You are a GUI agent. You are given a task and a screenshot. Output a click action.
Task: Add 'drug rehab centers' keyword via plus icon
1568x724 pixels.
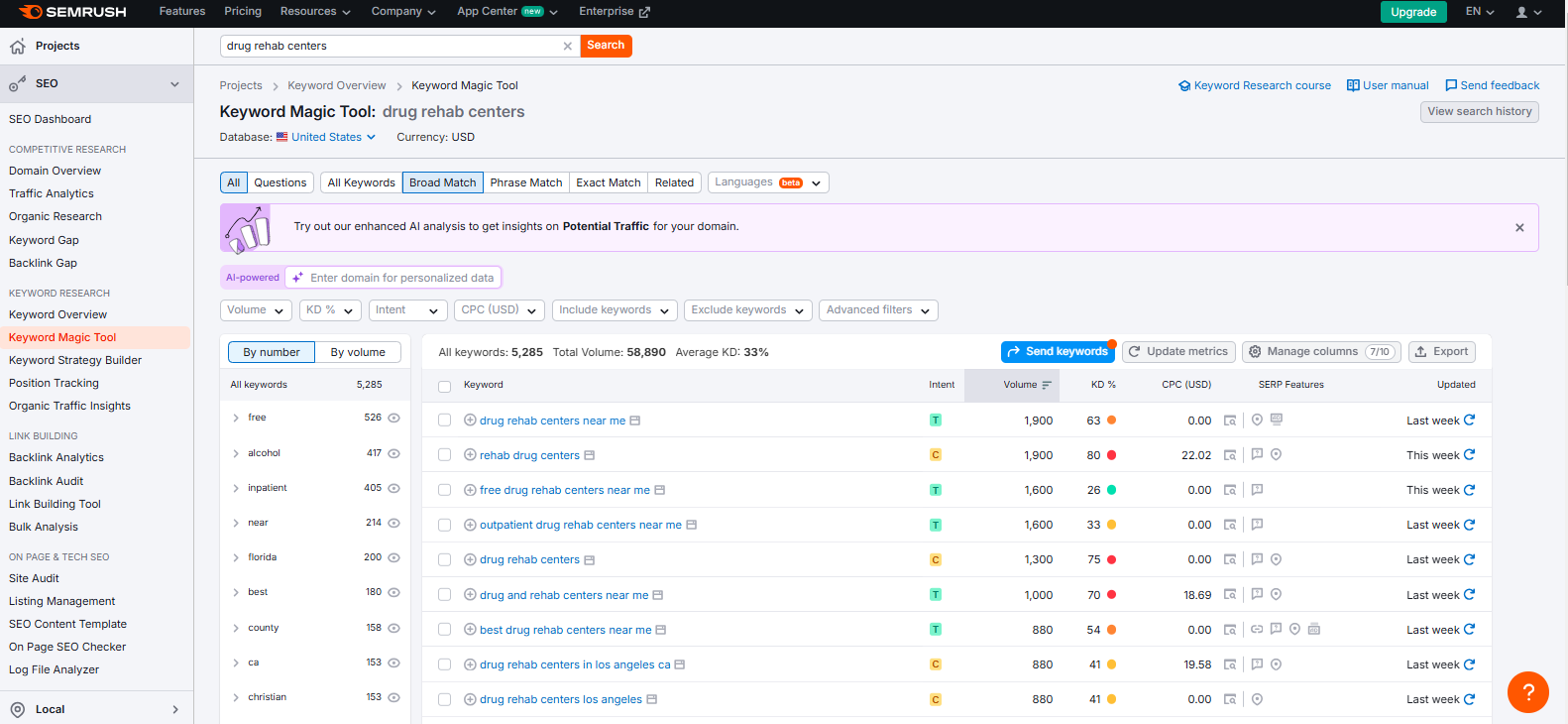470,559
